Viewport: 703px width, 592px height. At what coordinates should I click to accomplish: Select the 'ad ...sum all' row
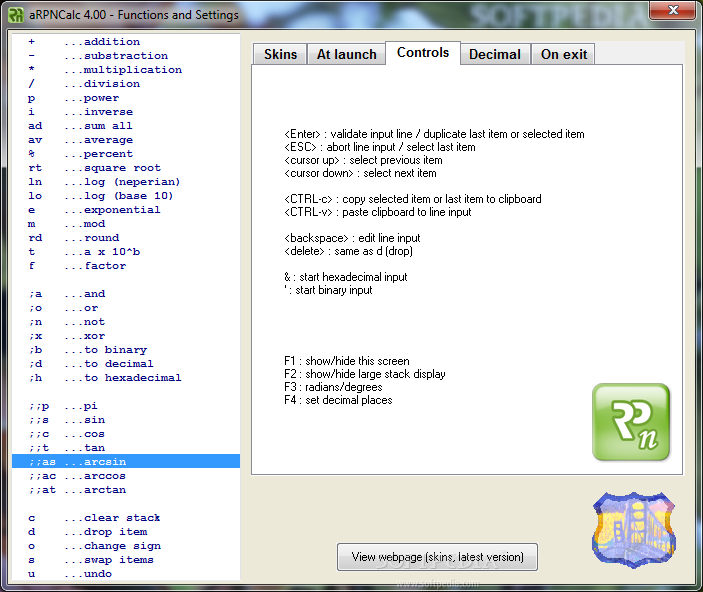126,126
